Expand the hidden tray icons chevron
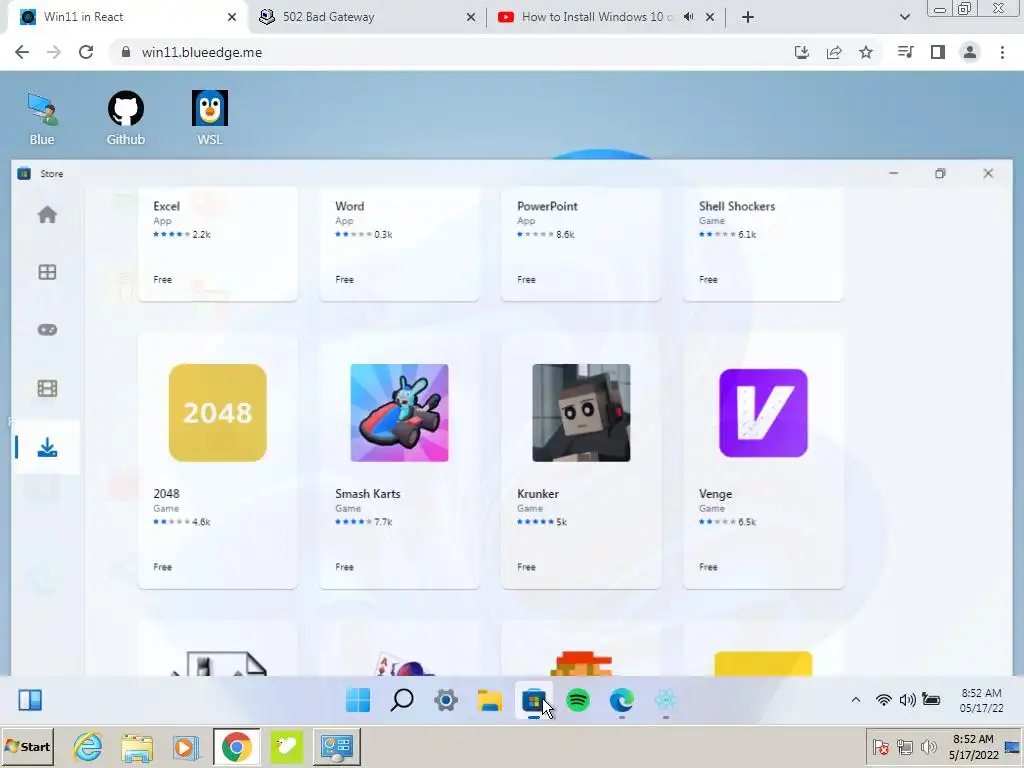Screen dimensions: 1024x768 click(856, 700)
